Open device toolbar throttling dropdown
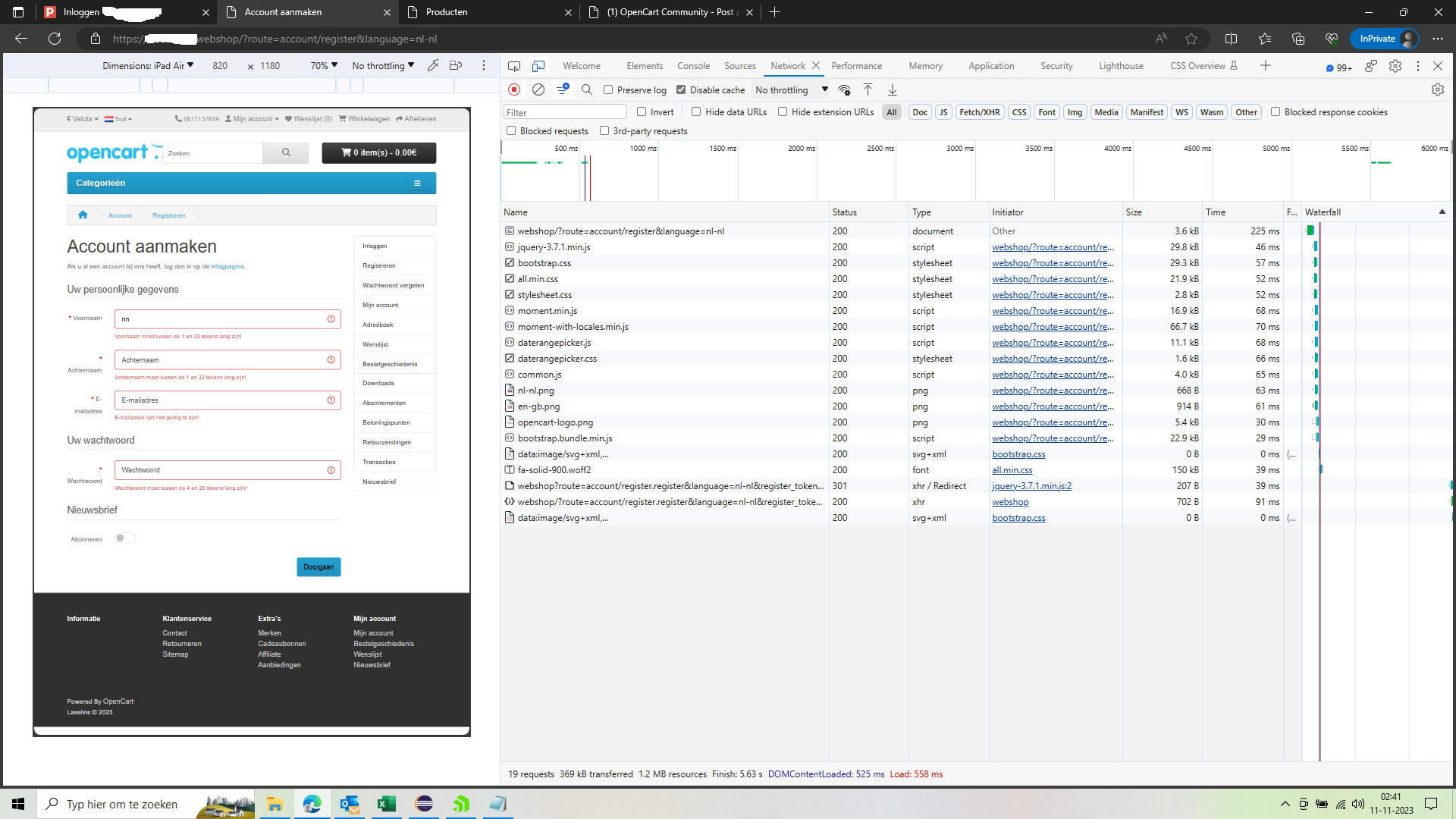 pos(383,66)
